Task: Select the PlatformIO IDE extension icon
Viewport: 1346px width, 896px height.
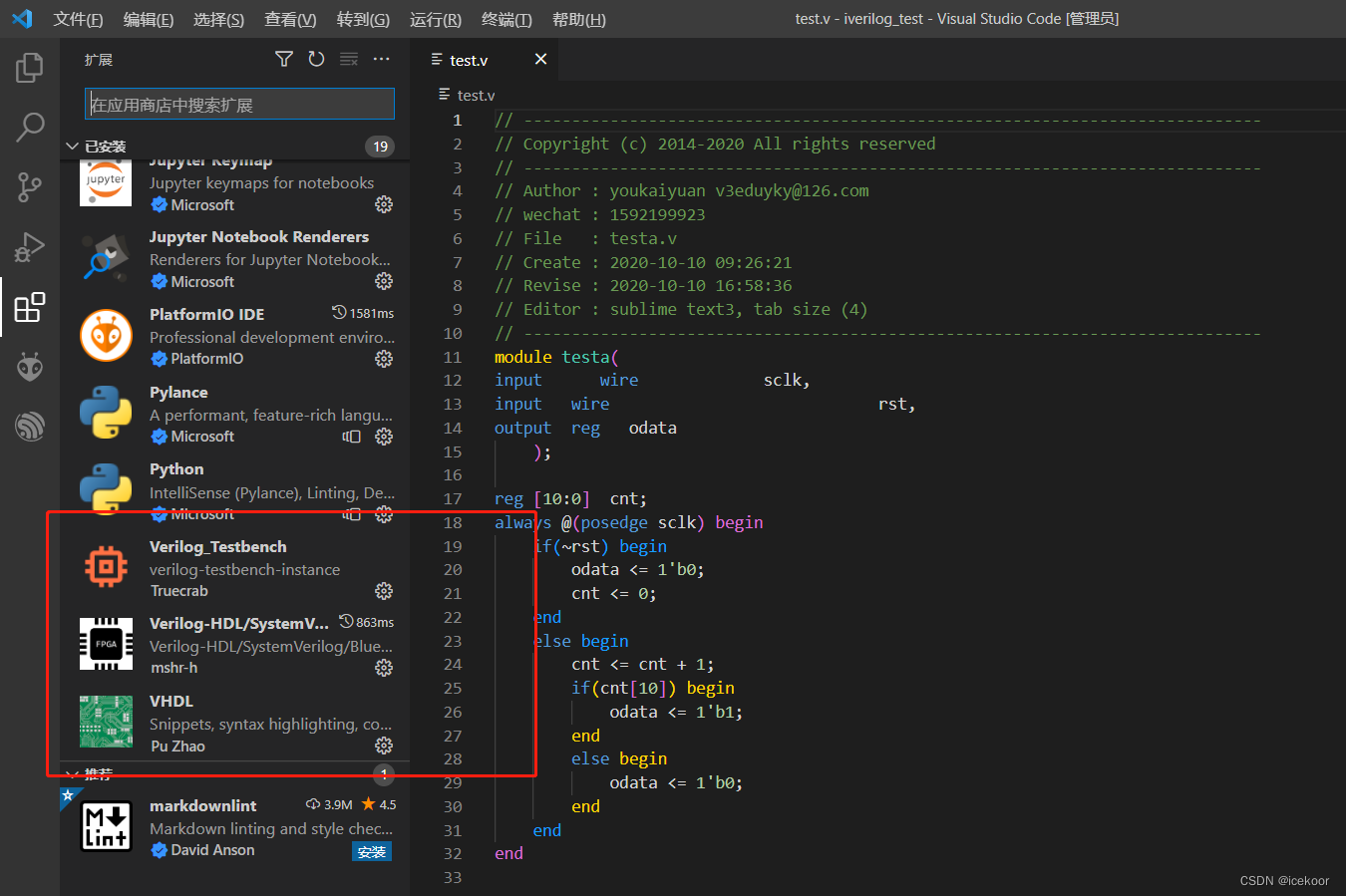Action: point(106,335)
